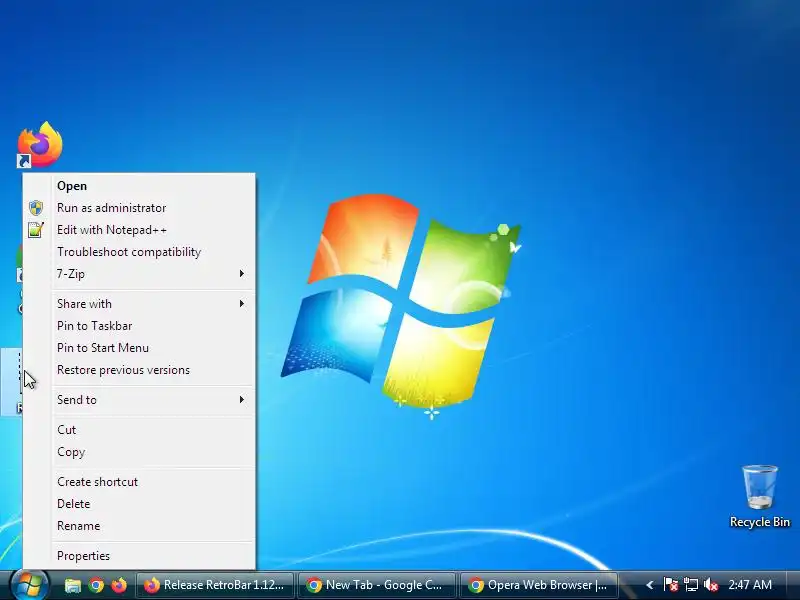Launch Firefox from quick launch

pyautogui.click(x=119, y=585)
